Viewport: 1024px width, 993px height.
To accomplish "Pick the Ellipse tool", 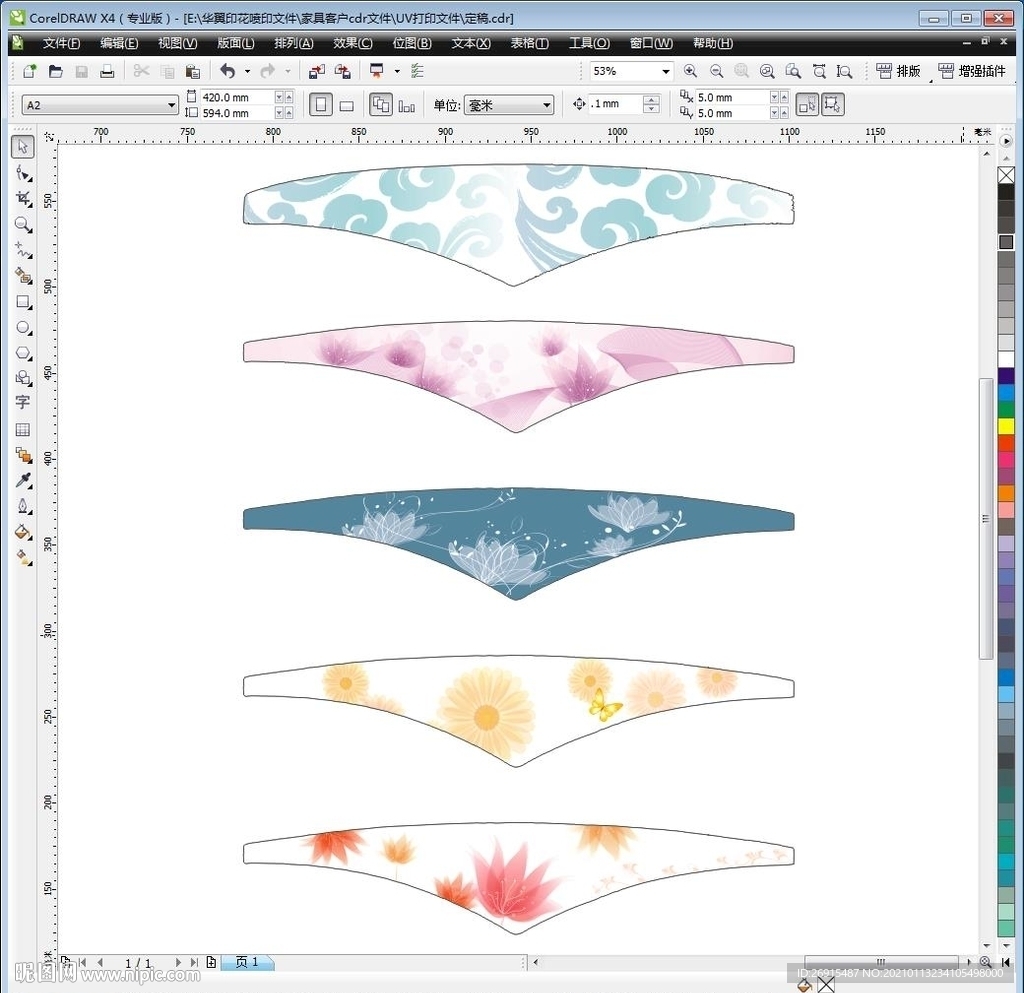I will 23,327.
